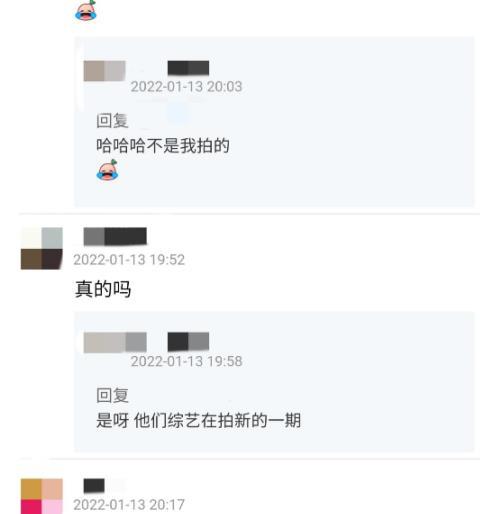Open the first blurred username in the 19:58 reply
This screenshot has width=480, height=514.
115,342
